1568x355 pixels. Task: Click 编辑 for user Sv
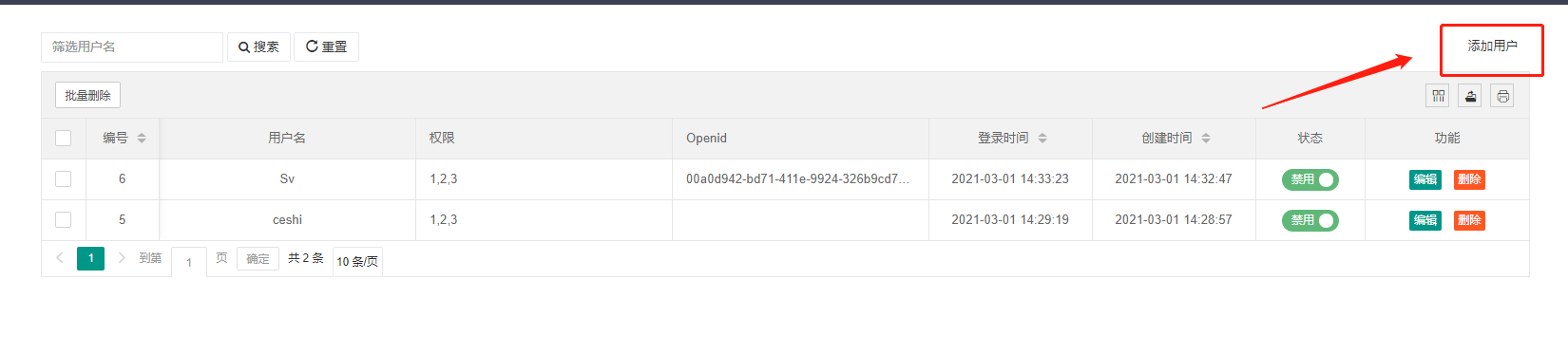tap(1425, 179)
